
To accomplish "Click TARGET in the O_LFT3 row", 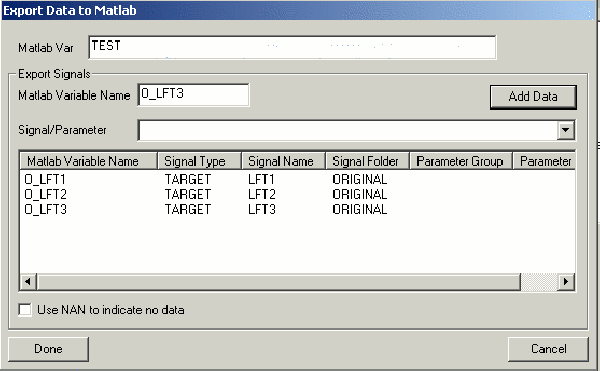I will [188, 209].
